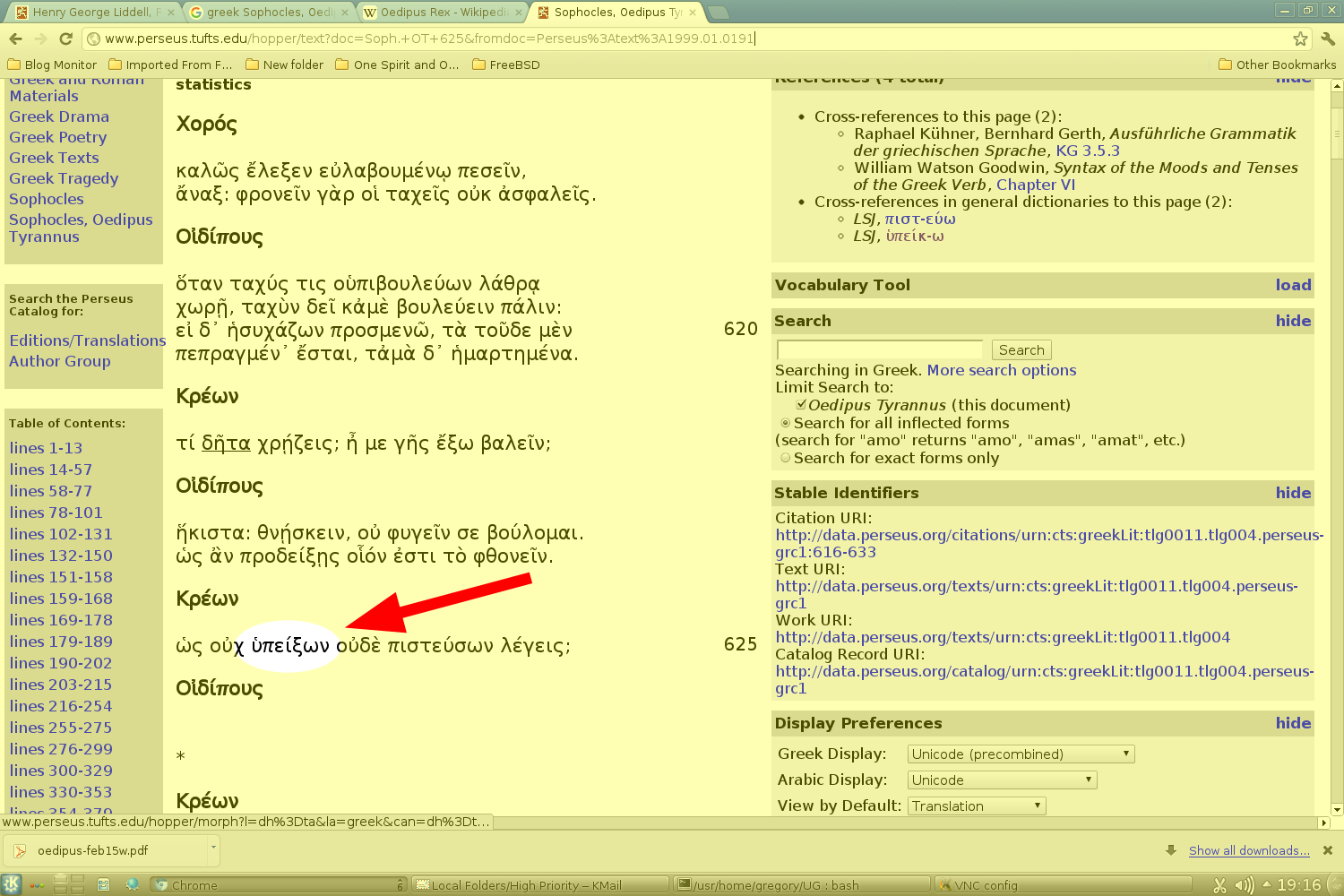1344x896 pixels.
Task: Switch to Henry George Liddell tab
Action: tap(94, 13)
